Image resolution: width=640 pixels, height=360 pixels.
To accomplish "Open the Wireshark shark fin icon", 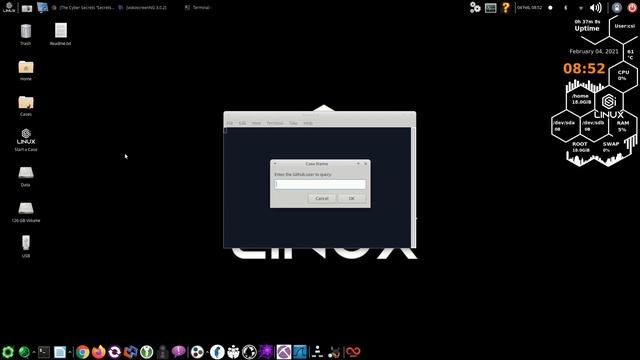I will coord(300,351).
